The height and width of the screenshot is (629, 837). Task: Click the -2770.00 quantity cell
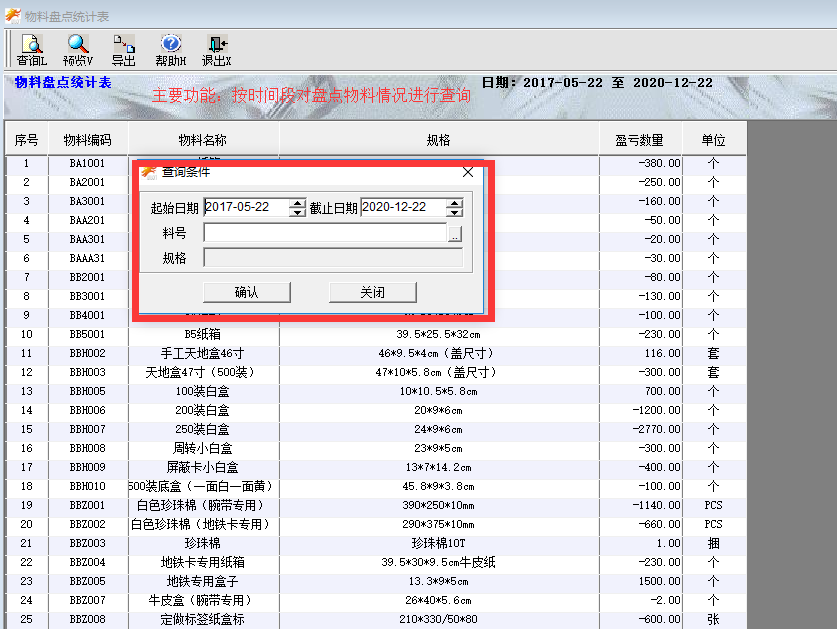(641, 429)
